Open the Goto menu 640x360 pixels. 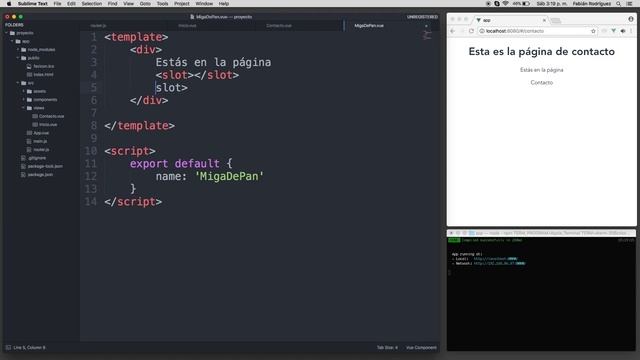click(145, 4)
